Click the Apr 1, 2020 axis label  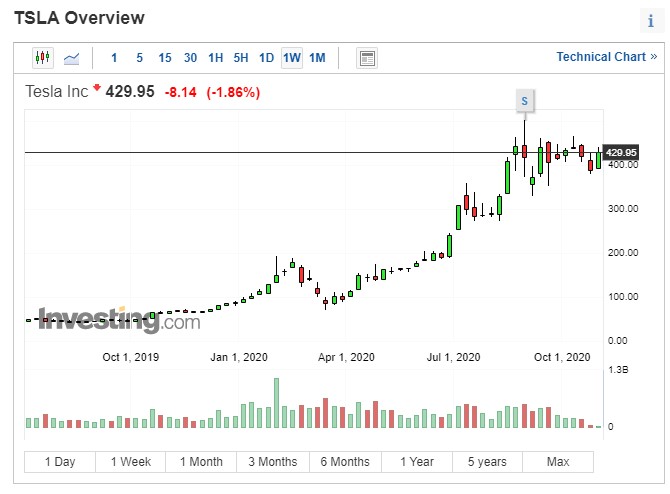tap(346, 357)
